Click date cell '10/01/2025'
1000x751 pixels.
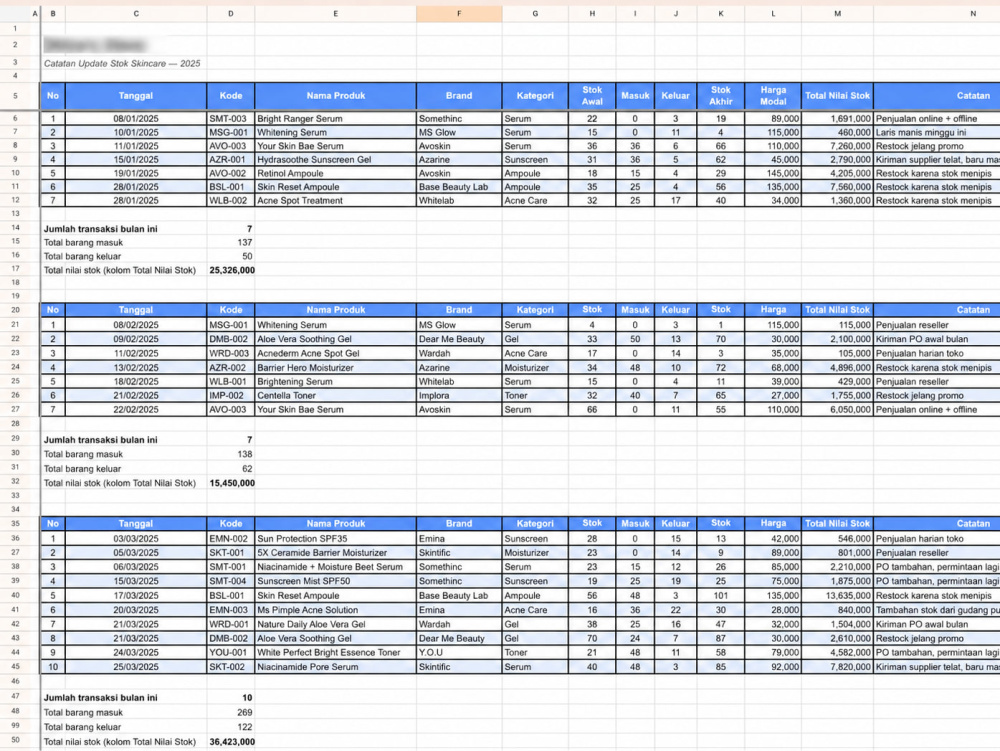[x=136, y=133]
